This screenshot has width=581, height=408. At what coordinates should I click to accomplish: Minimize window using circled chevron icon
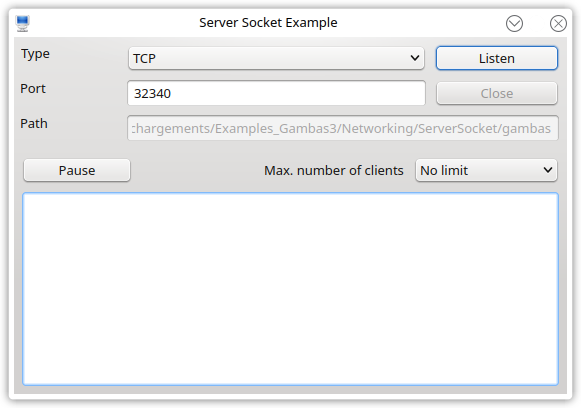pos(514,23)
